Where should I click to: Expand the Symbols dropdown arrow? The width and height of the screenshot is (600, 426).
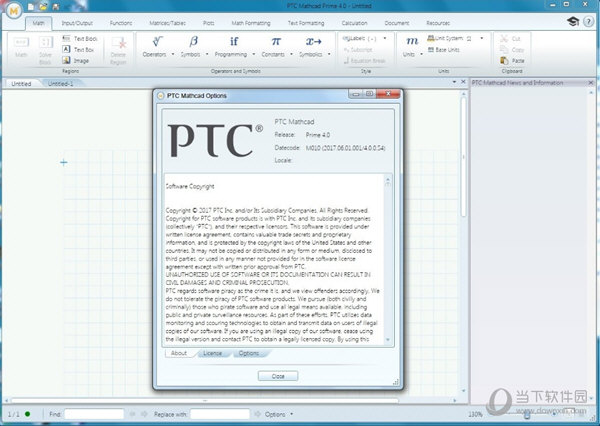coord(207,54)
